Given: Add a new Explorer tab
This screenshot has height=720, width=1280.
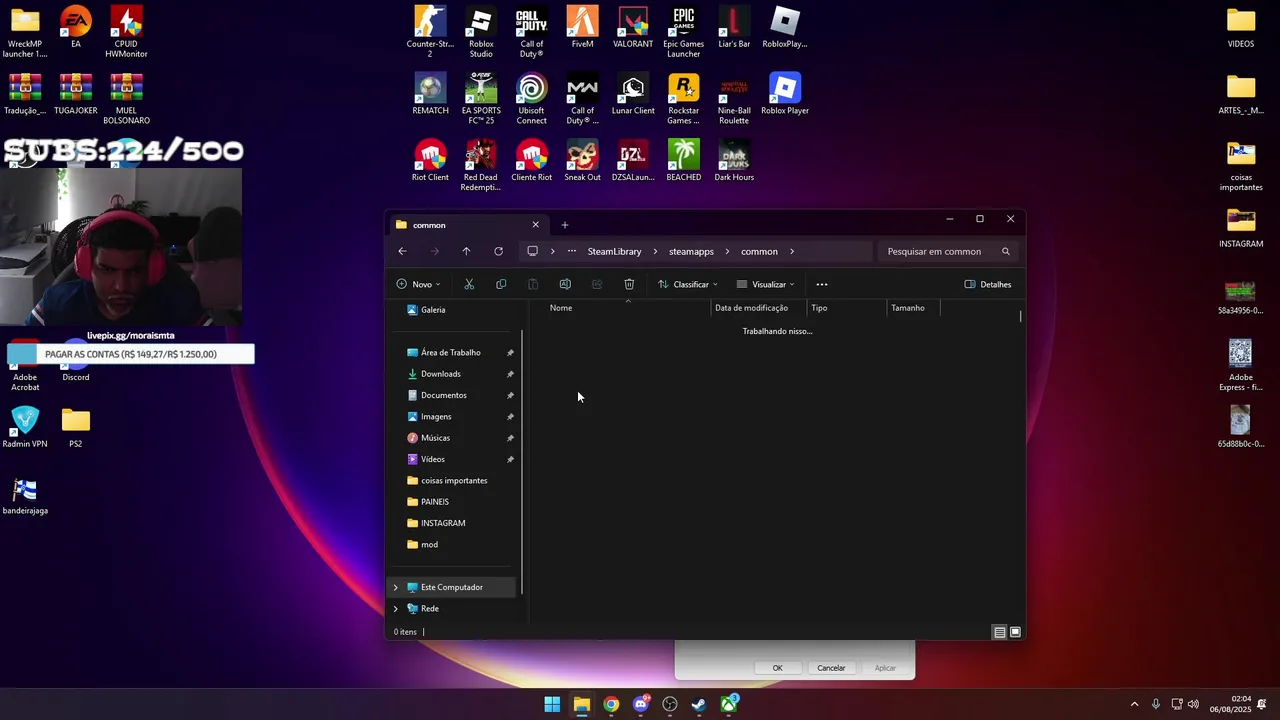Looking at the screenshot, I should pyautogui.click(x=564, y=225).
